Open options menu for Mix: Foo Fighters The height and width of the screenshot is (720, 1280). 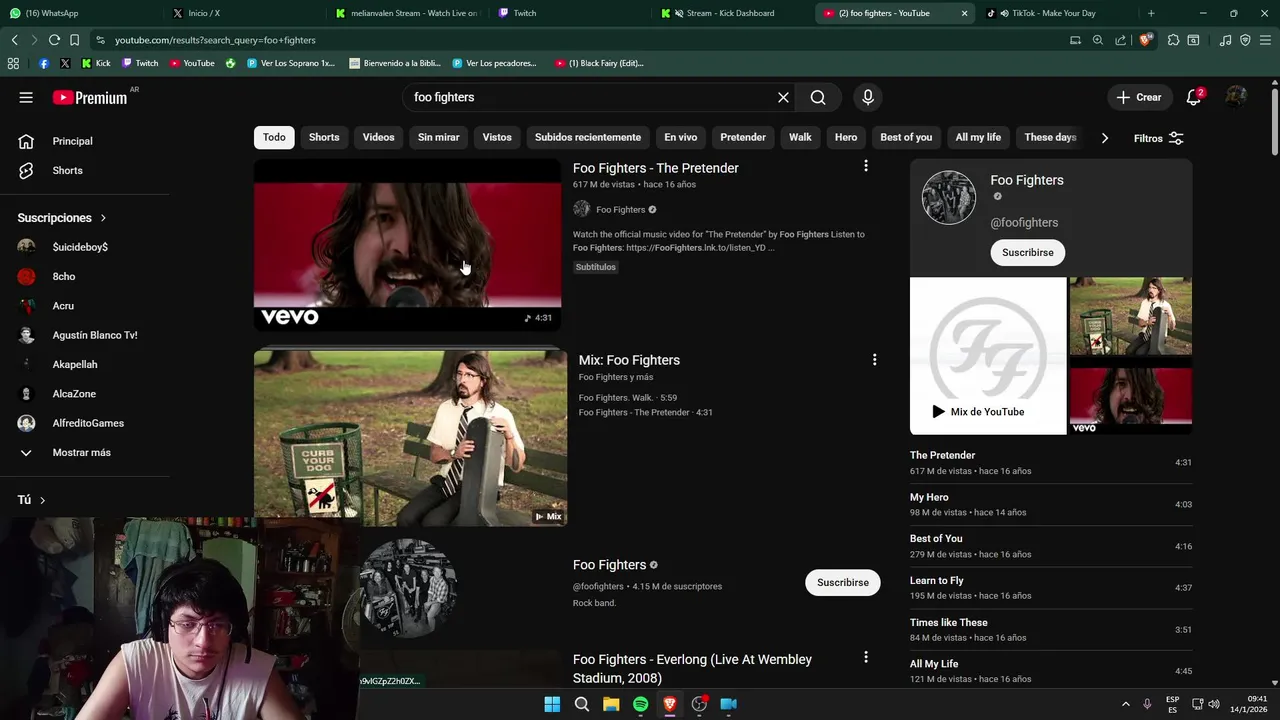[874, 359]
